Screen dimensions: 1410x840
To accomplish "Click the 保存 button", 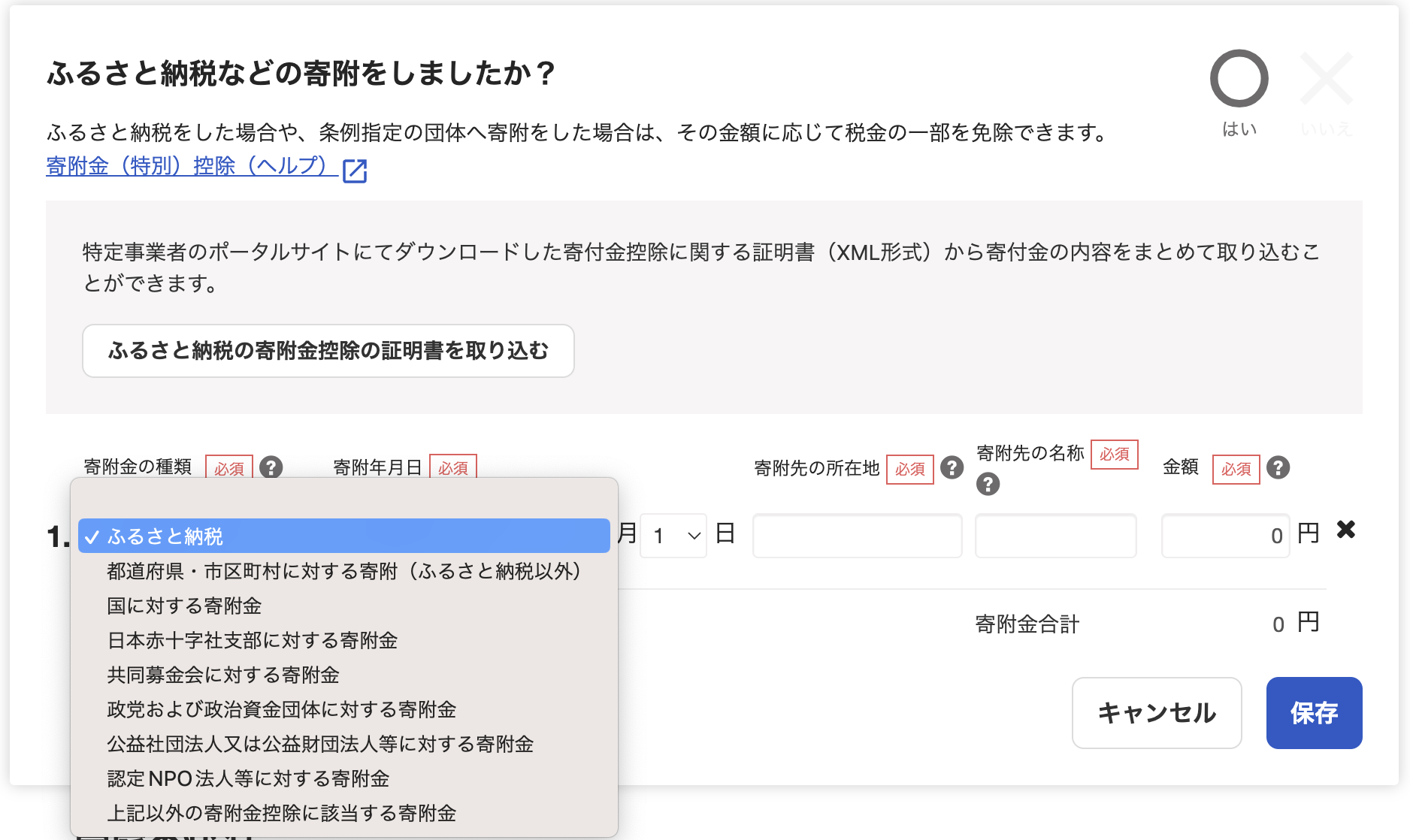I will tap(1313, 713).
